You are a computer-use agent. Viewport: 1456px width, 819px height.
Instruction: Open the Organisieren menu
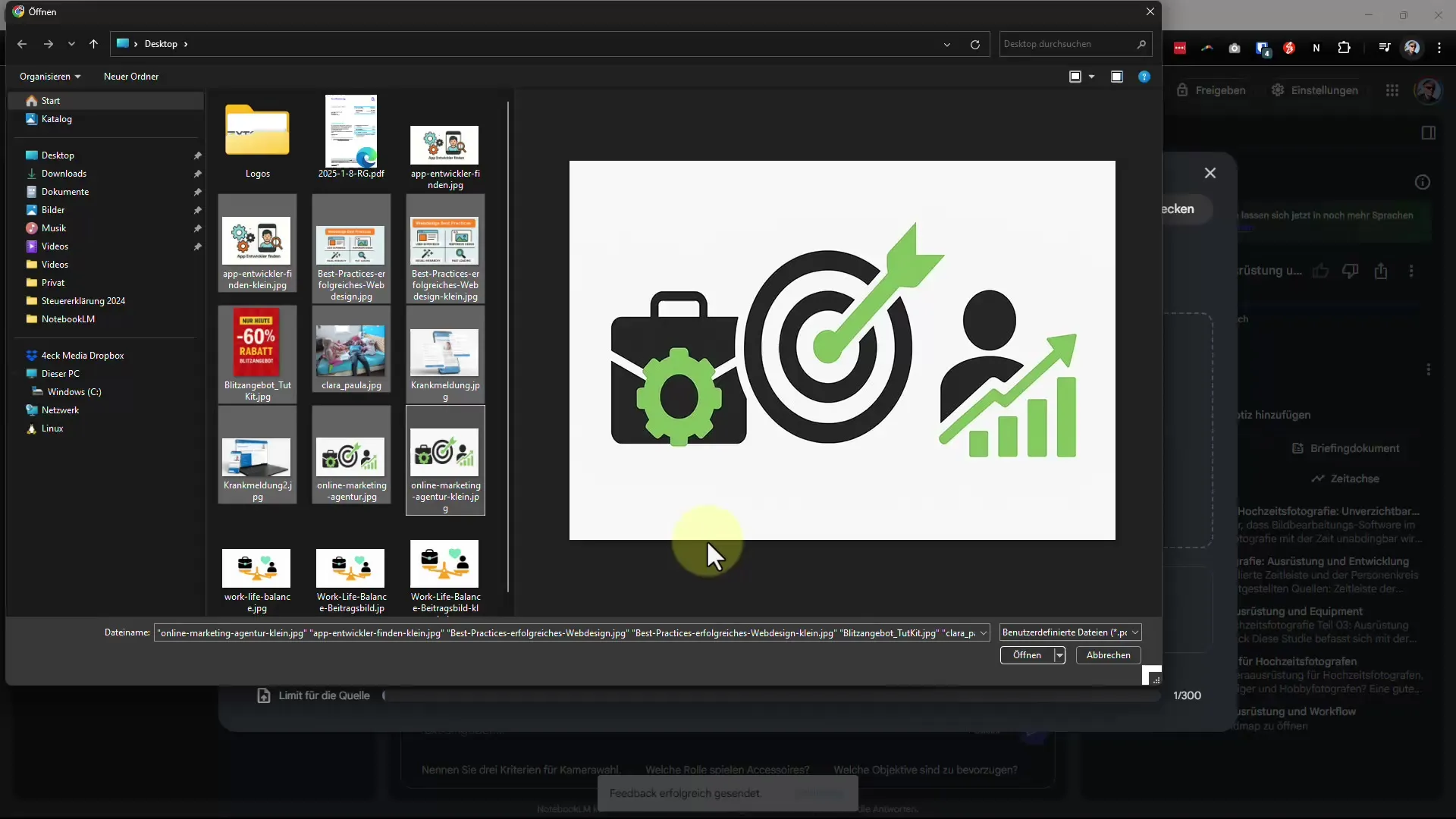click(x=50, y=77)
